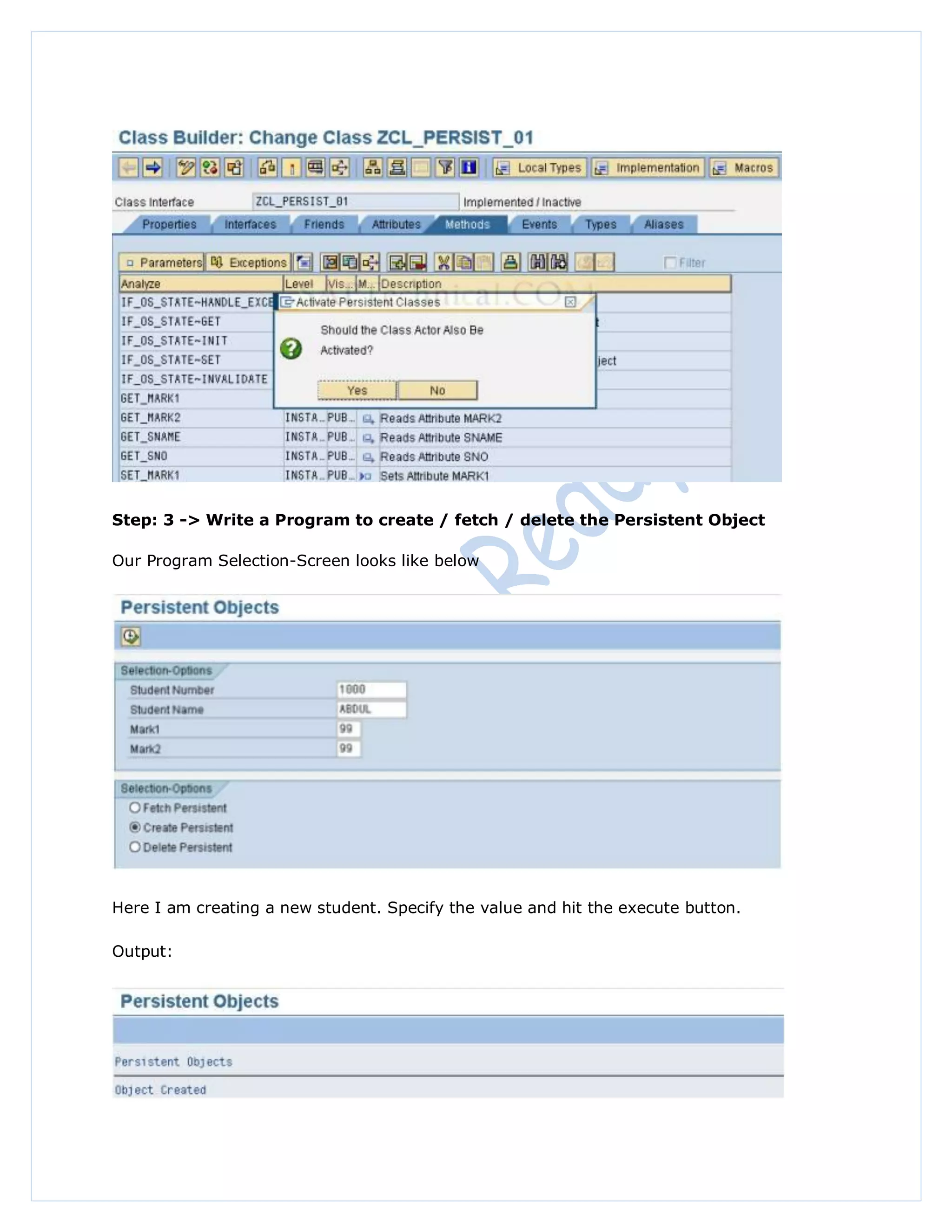Click the Exceptions button
952x1232 pixels.
pyautogui.click(x=249, y=262)
